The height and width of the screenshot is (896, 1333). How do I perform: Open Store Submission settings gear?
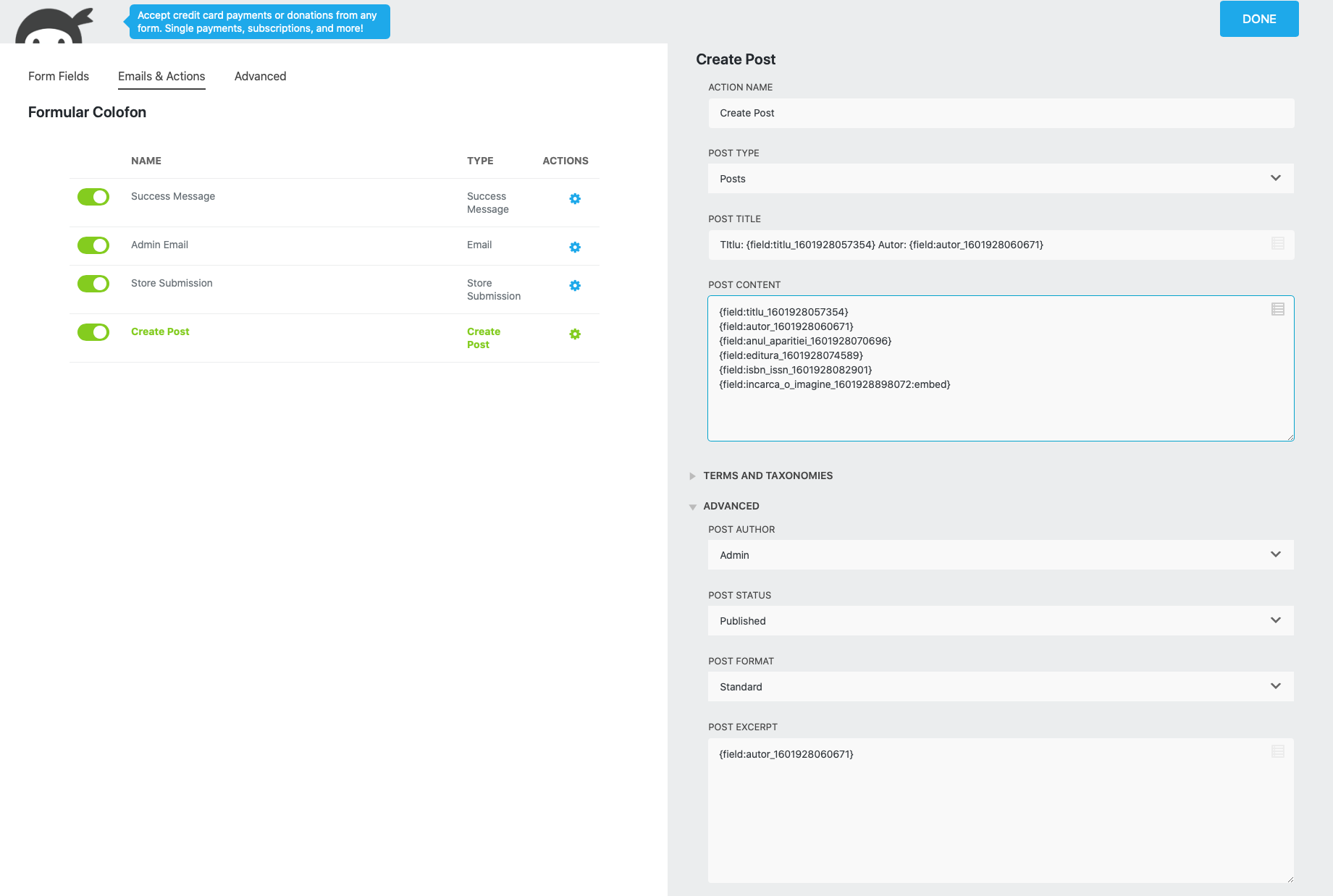pos(575,286)
